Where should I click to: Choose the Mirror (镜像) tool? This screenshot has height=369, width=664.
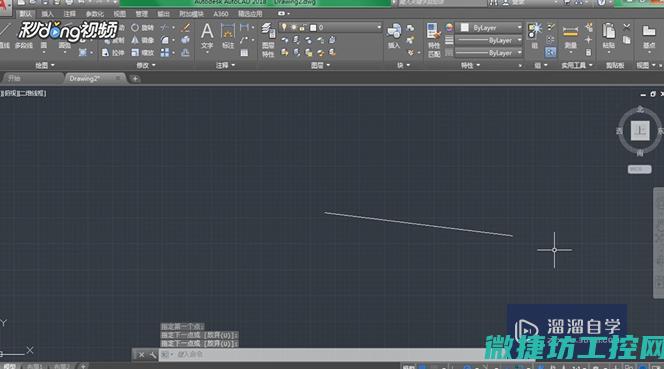(142, 40)
